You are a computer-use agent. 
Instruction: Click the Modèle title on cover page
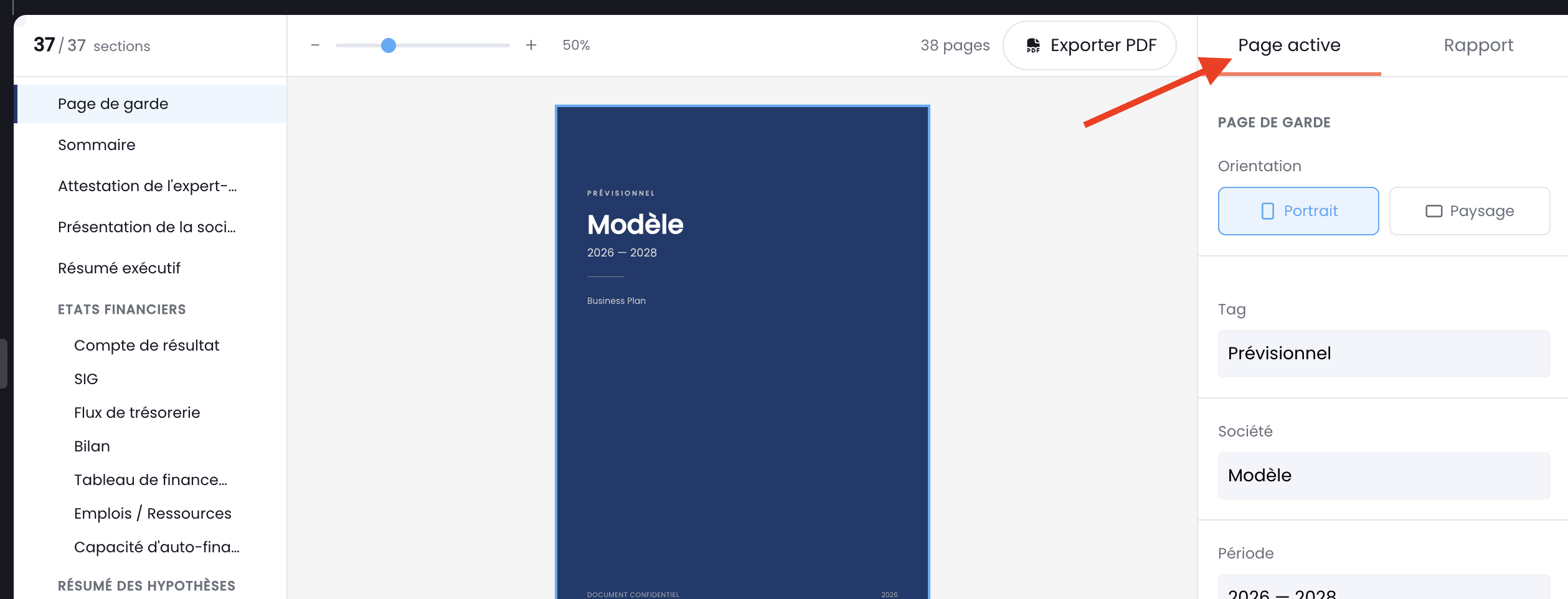[635, 225]
